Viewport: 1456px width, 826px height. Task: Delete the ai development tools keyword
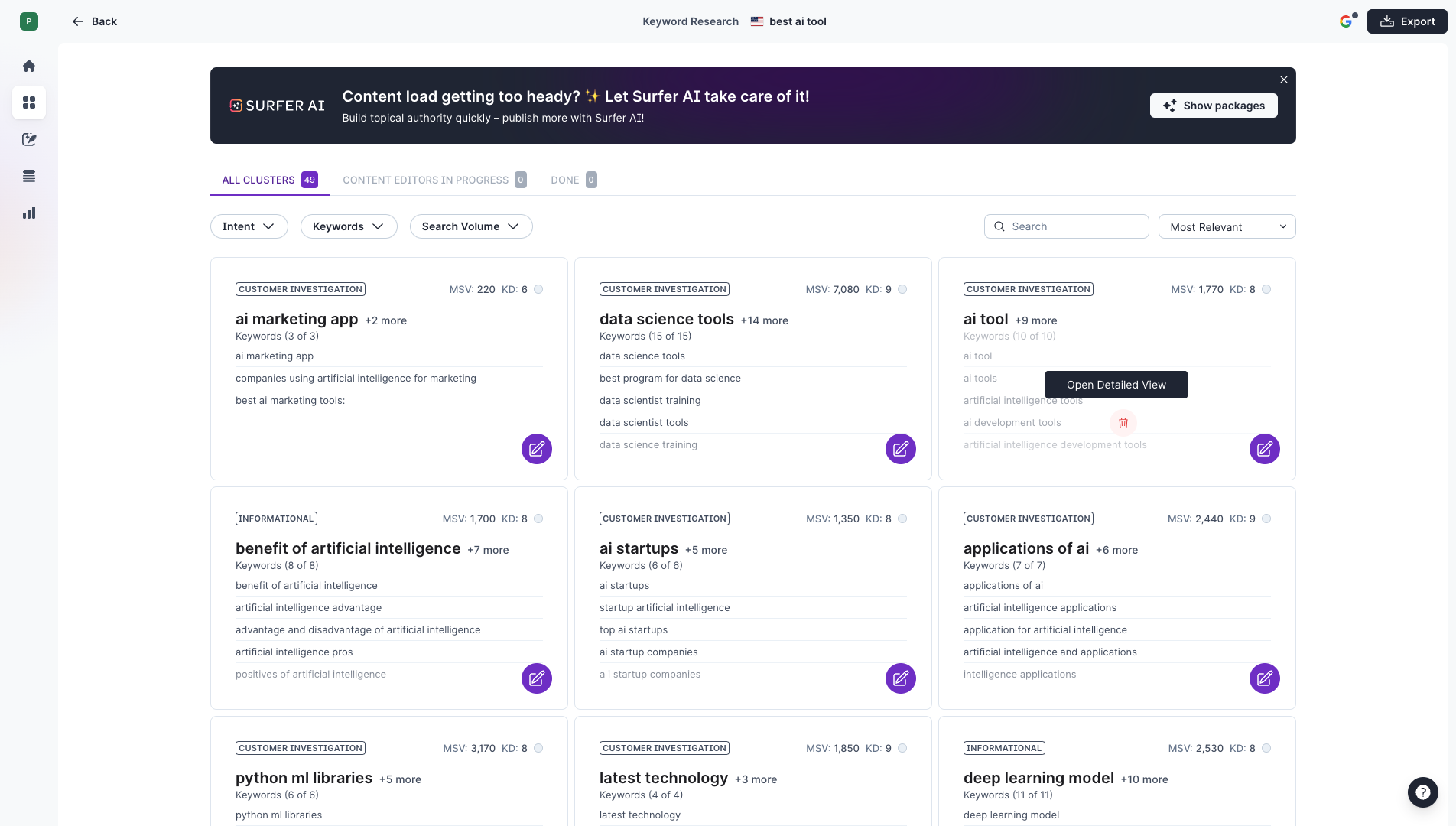click(1123, 422)
